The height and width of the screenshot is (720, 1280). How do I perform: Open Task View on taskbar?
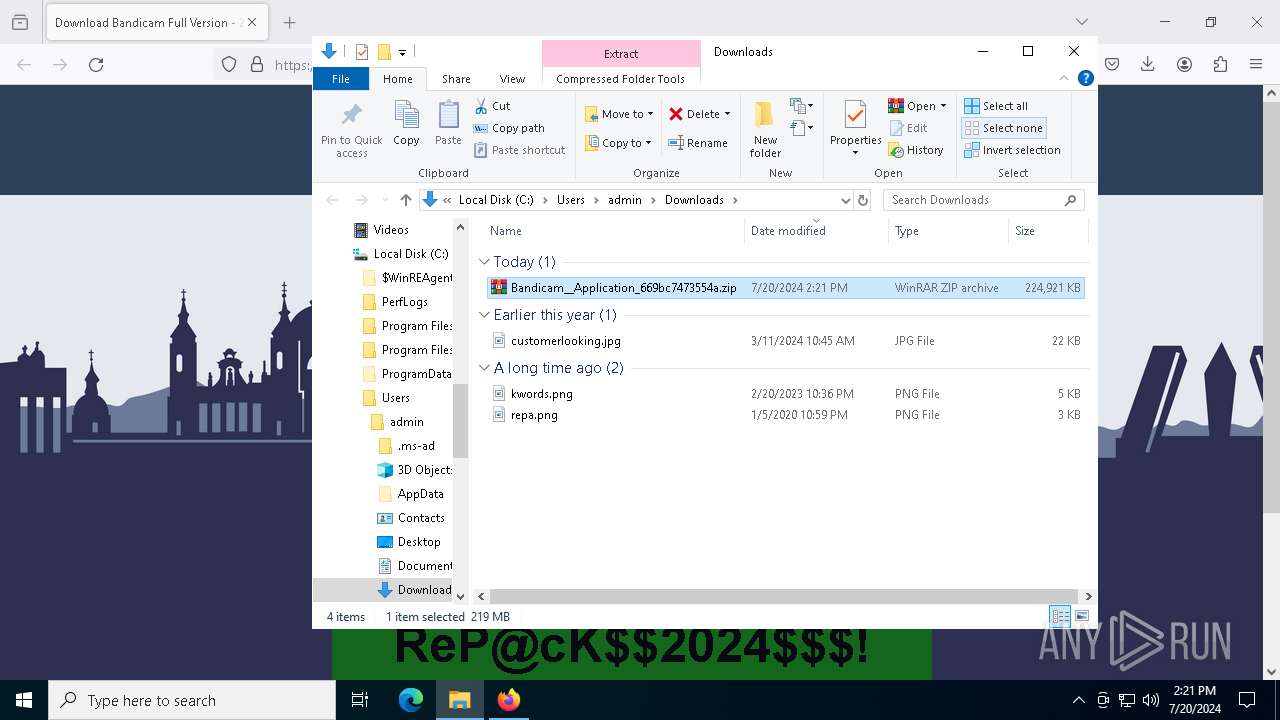point(360,700)
